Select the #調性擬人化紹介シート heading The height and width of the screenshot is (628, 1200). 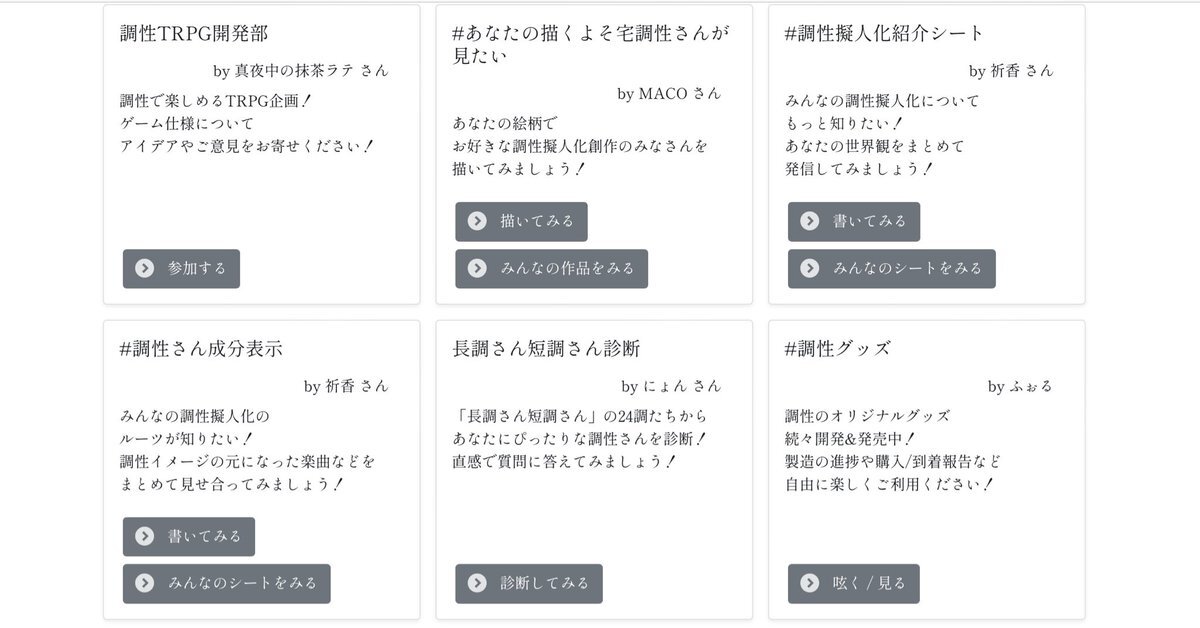point(885,33)
